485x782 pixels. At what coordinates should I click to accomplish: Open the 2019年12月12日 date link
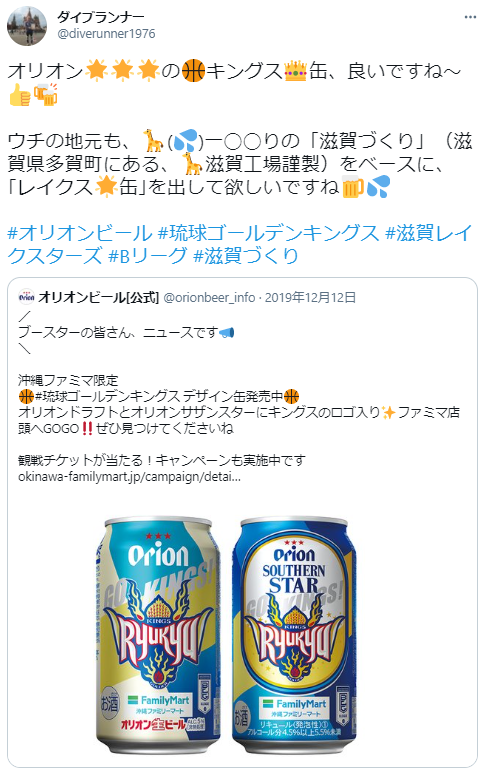pyautogui.click(x=310, y=297)
